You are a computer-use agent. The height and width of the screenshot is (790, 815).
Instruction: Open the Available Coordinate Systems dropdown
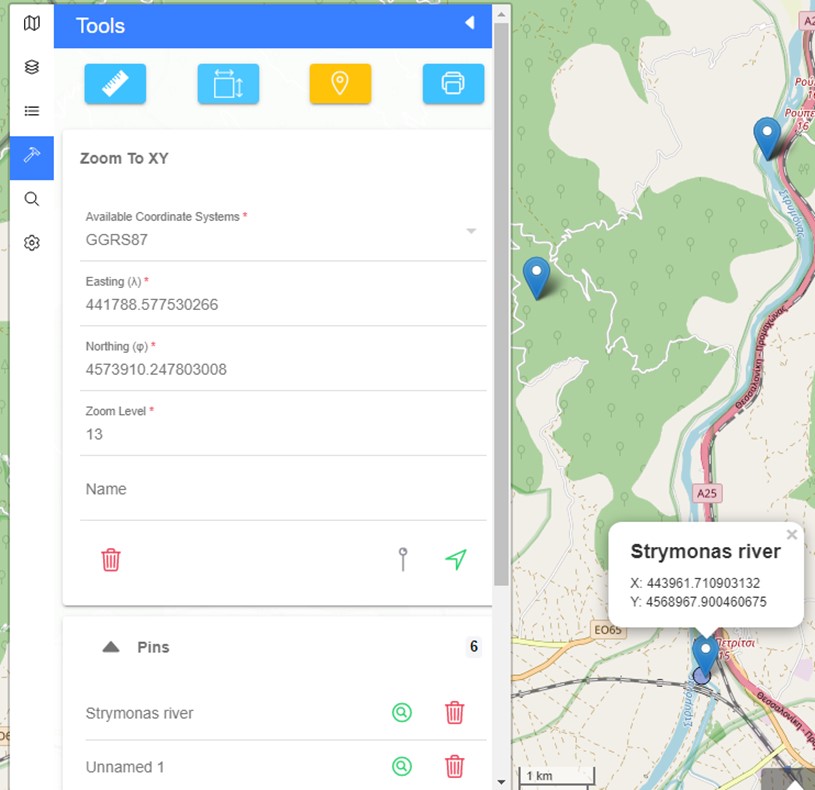(280, 240)
